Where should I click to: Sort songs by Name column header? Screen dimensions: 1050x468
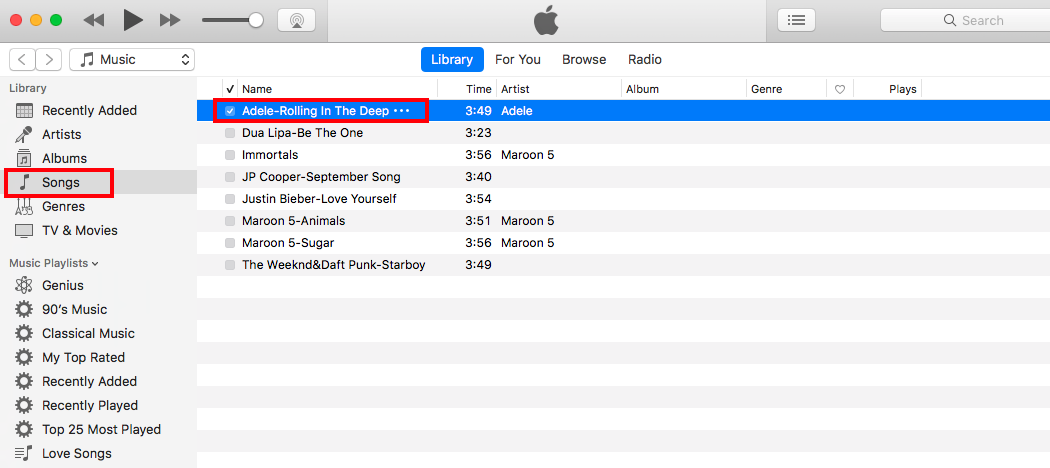(x=337, y=89)
